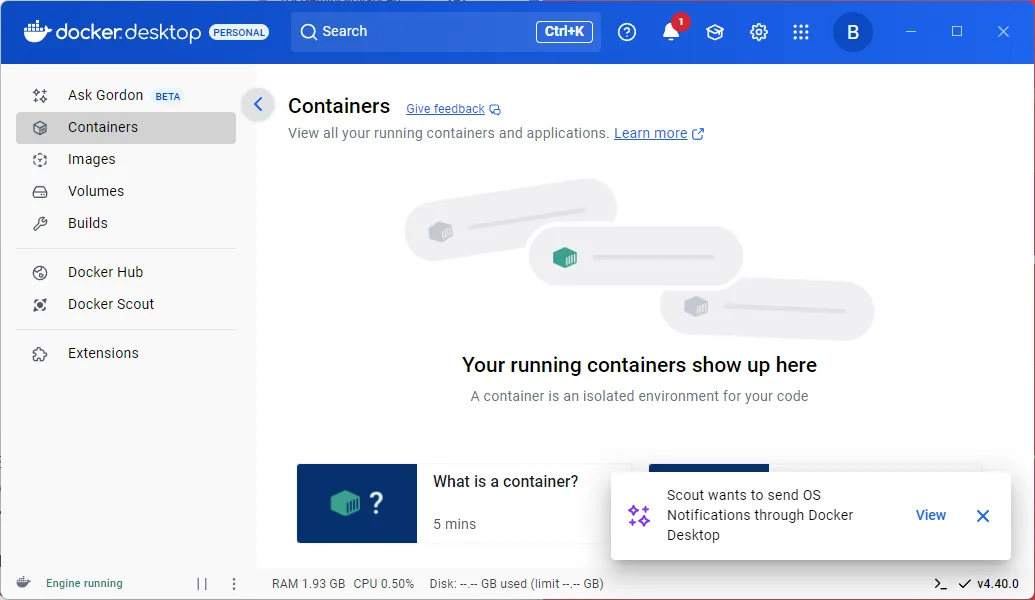Image resolution: width=1035 pixels, height=600 pixels.
Task: Minimize the Docker Desktop window
Action: (x=911, y=32)
